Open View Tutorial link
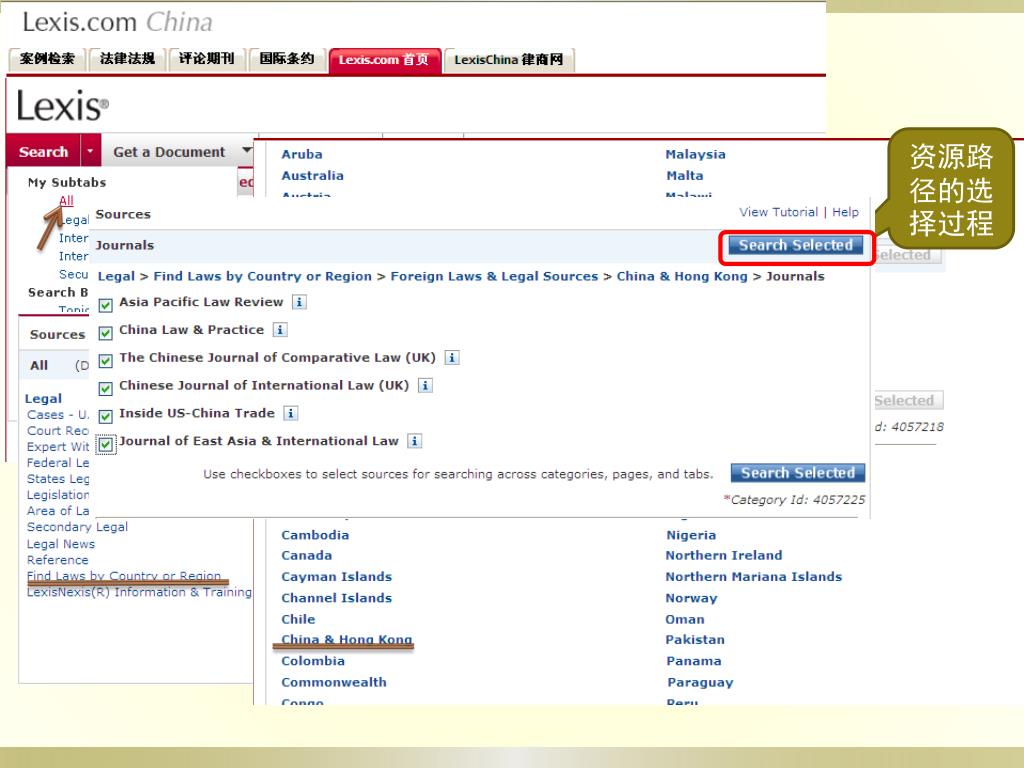This screenshot has width=1024, height=768. pos(778,212)
